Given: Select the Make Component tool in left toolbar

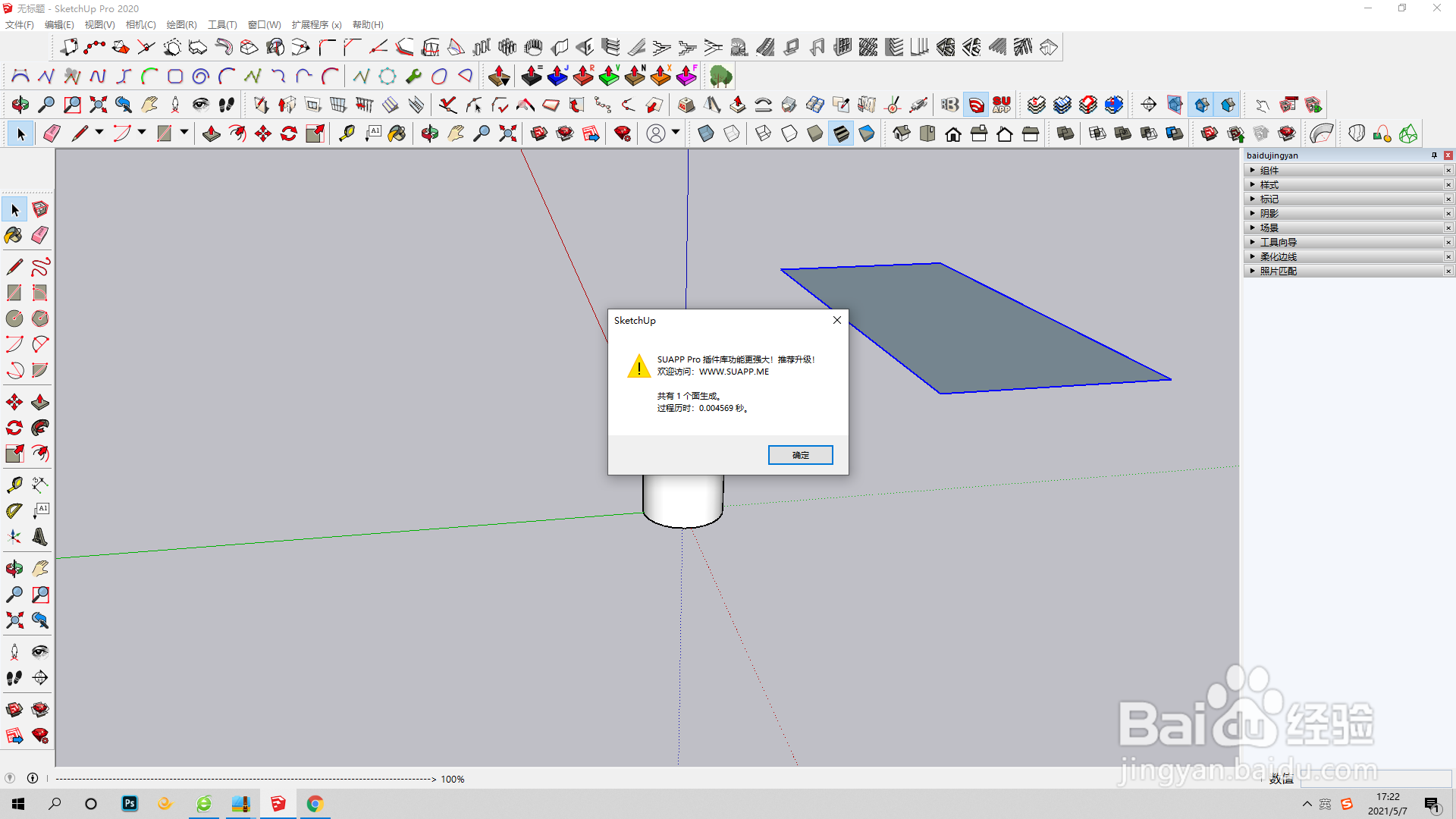Looking at the screenshot, I should pyautogui.click(x=40, y=209).
